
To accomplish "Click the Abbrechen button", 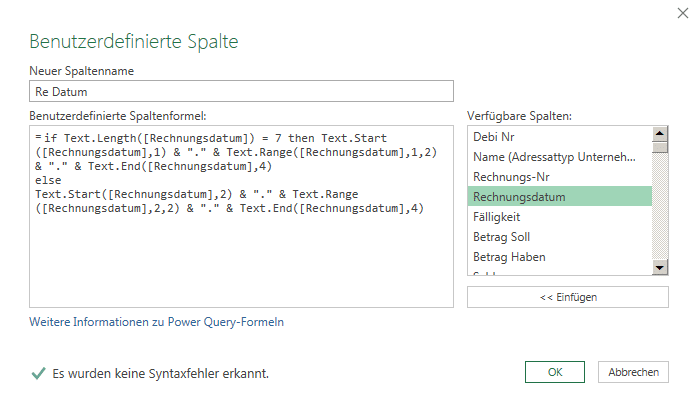I will click(x=633, y=372).
